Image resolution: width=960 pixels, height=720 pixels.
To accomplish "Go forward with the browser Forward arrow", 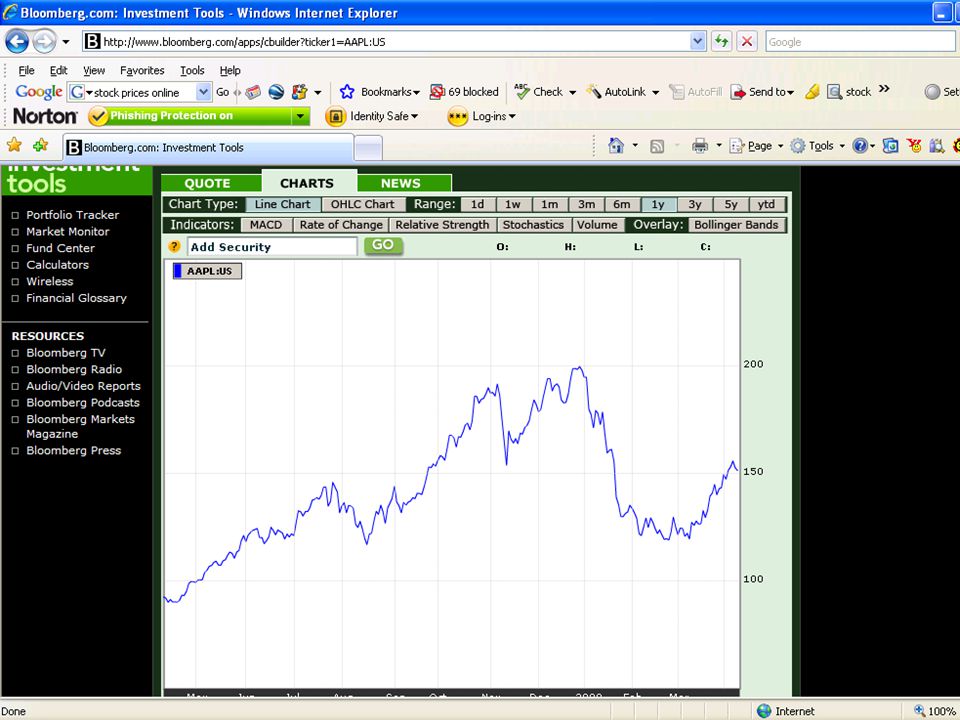I will [44, 42].
